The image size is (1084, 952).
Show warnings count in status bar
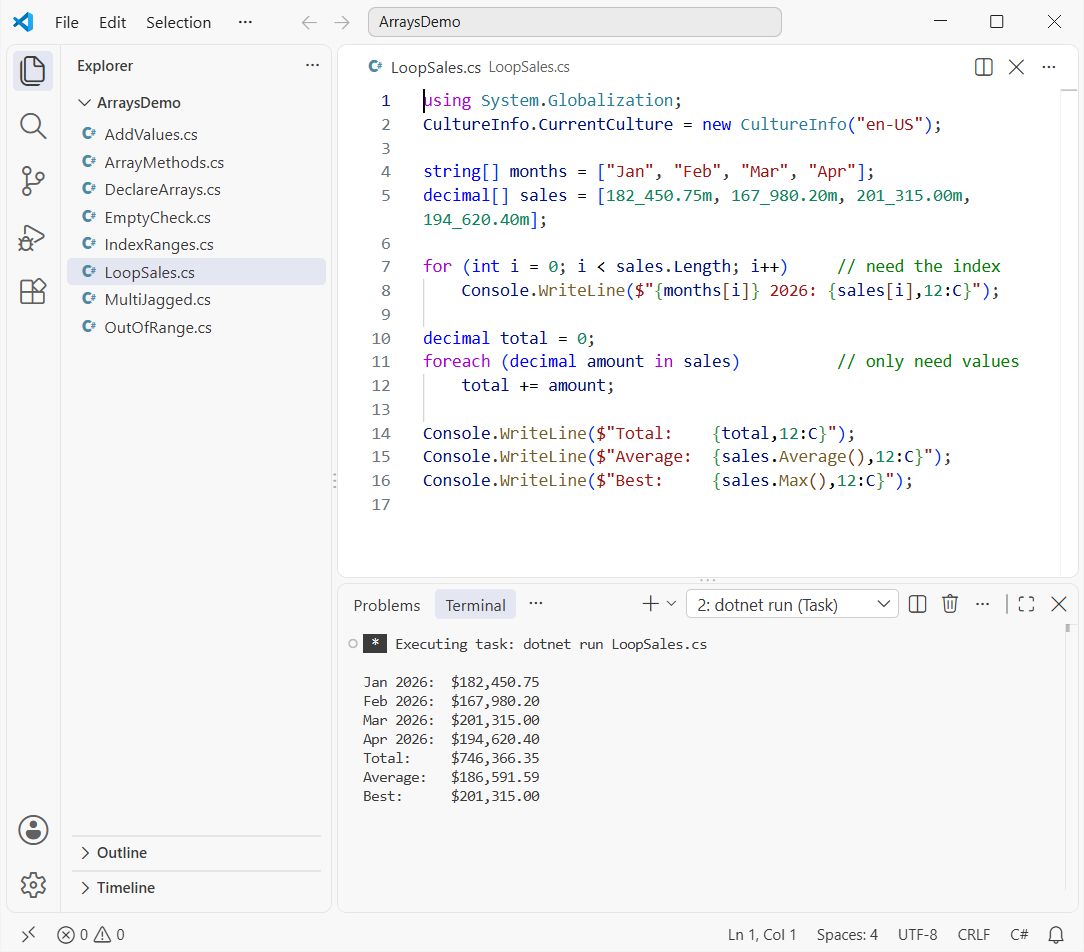pos(109,935)
